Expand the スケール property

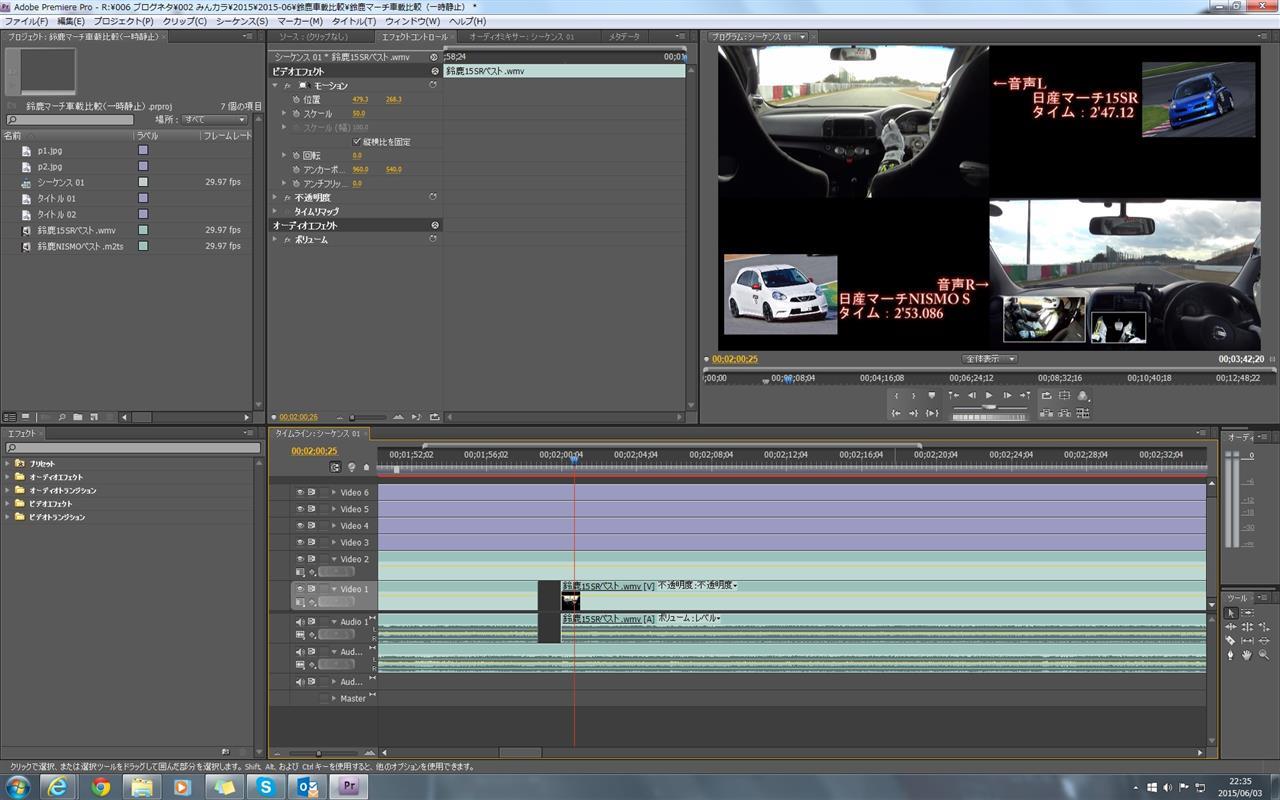pyautogui.click(x=284, y=114)
